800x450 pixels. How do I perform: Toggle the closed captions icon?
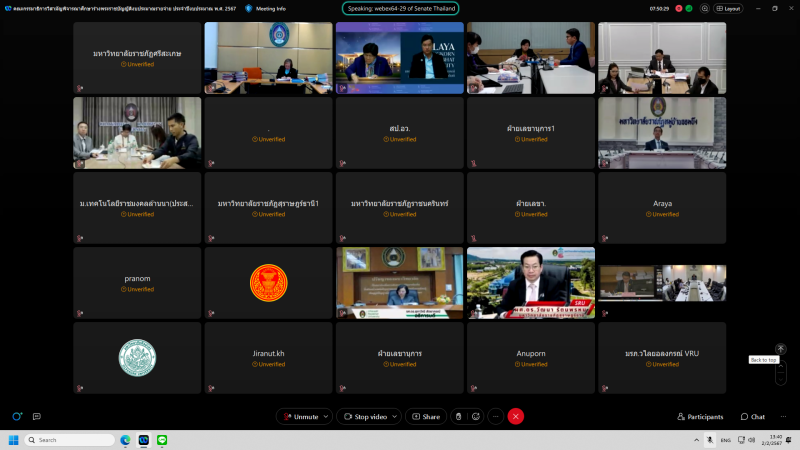click(36, 416)
